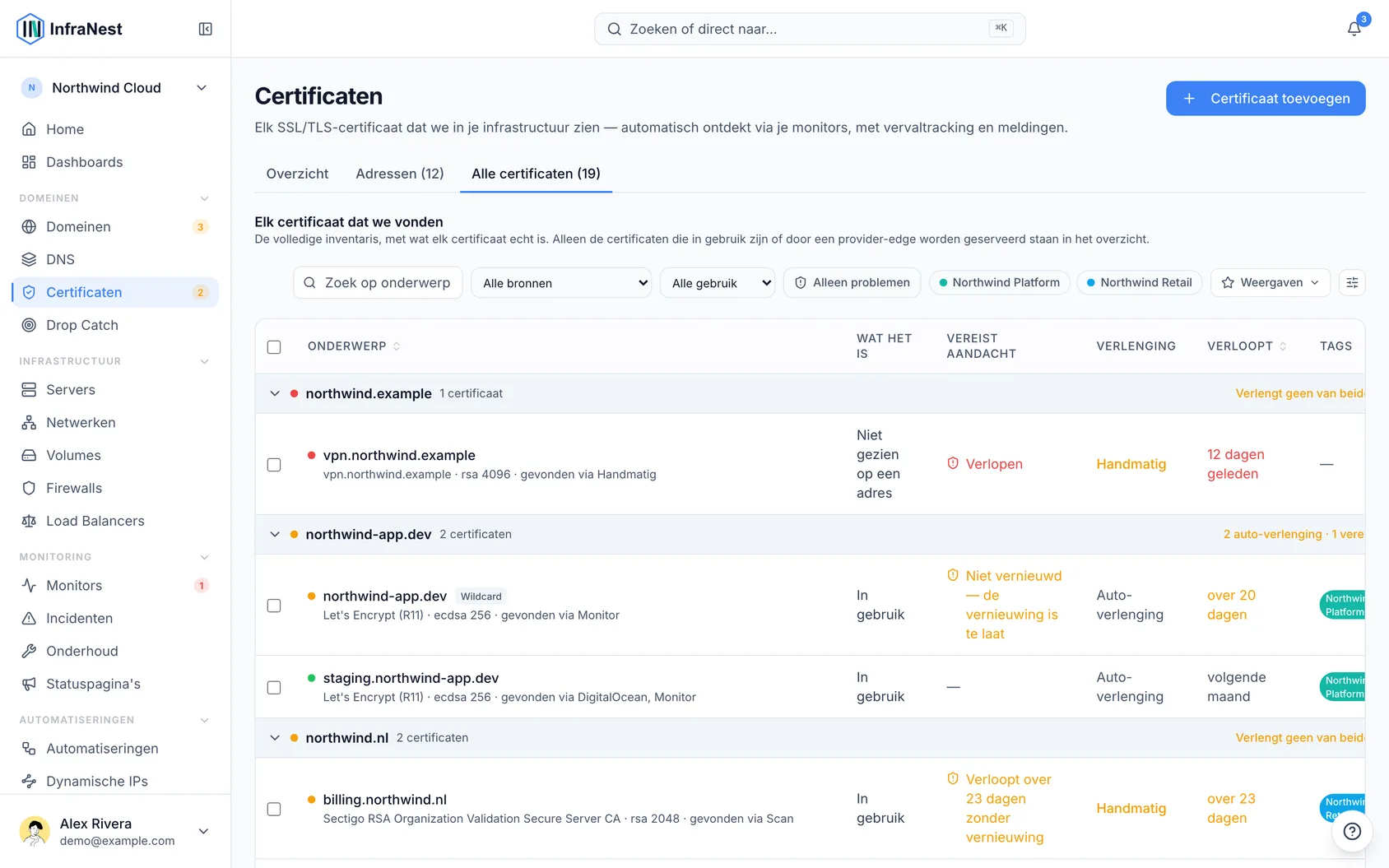The height and width of the screenshot is (868, 1389).
Task: Click the InfraNest logo icon
Action: point(30,29)
